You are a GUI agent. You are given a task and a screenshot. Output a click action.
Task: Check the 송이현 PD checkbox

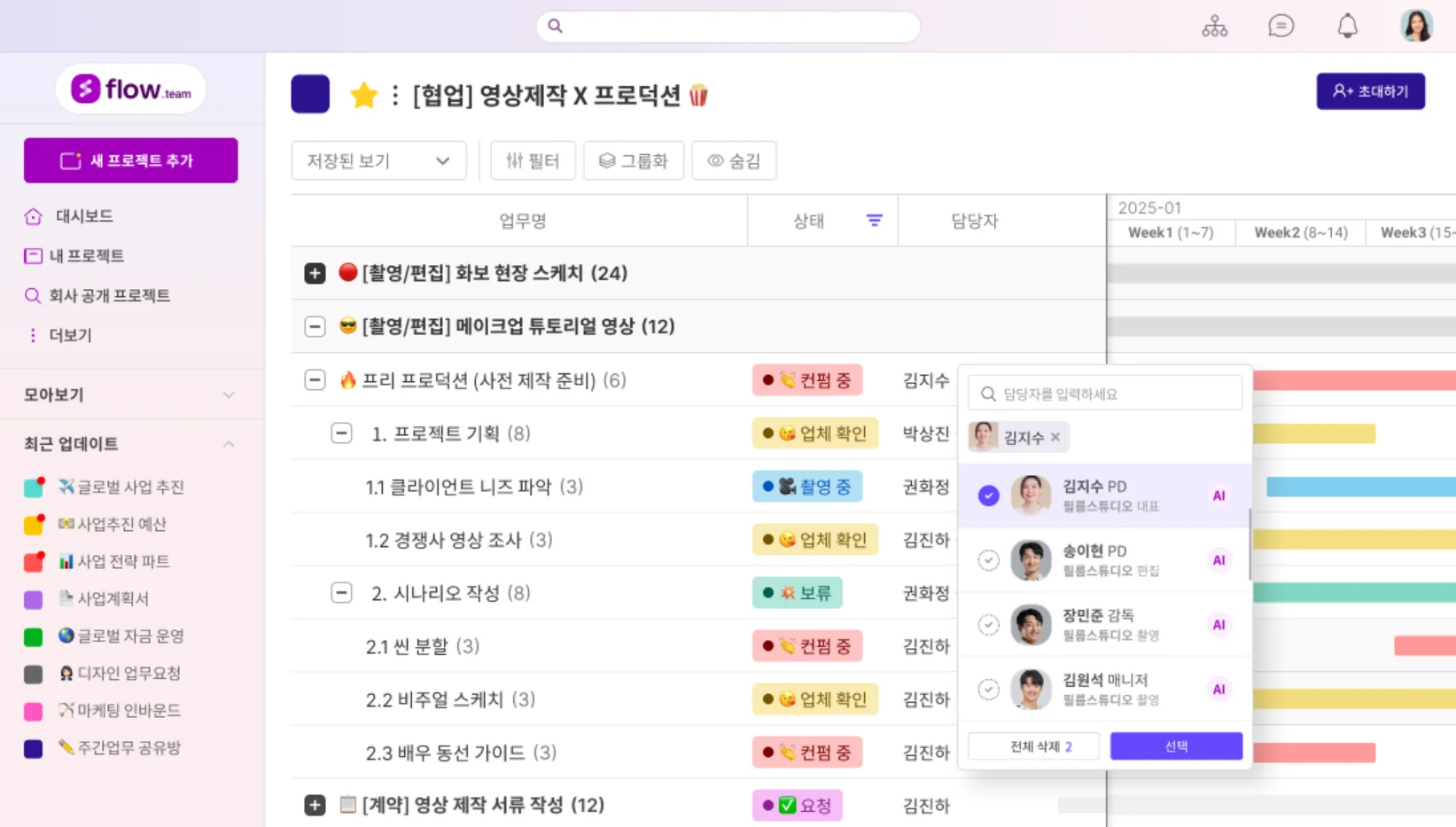pyautogui.click(x=988, y=560)
